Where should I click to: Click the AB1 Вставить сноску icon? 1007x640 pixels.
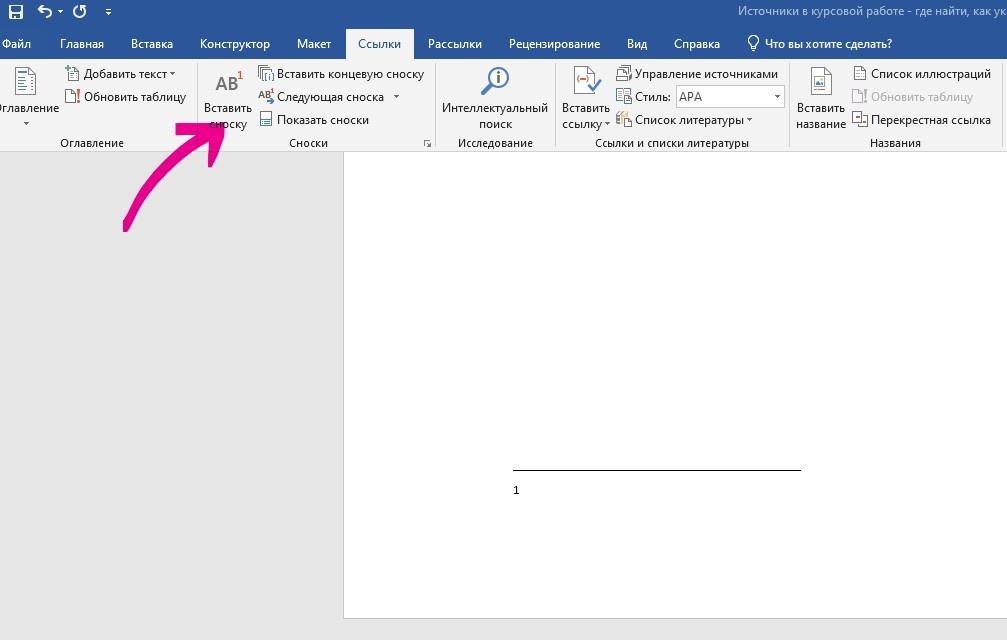click(229, 82)
